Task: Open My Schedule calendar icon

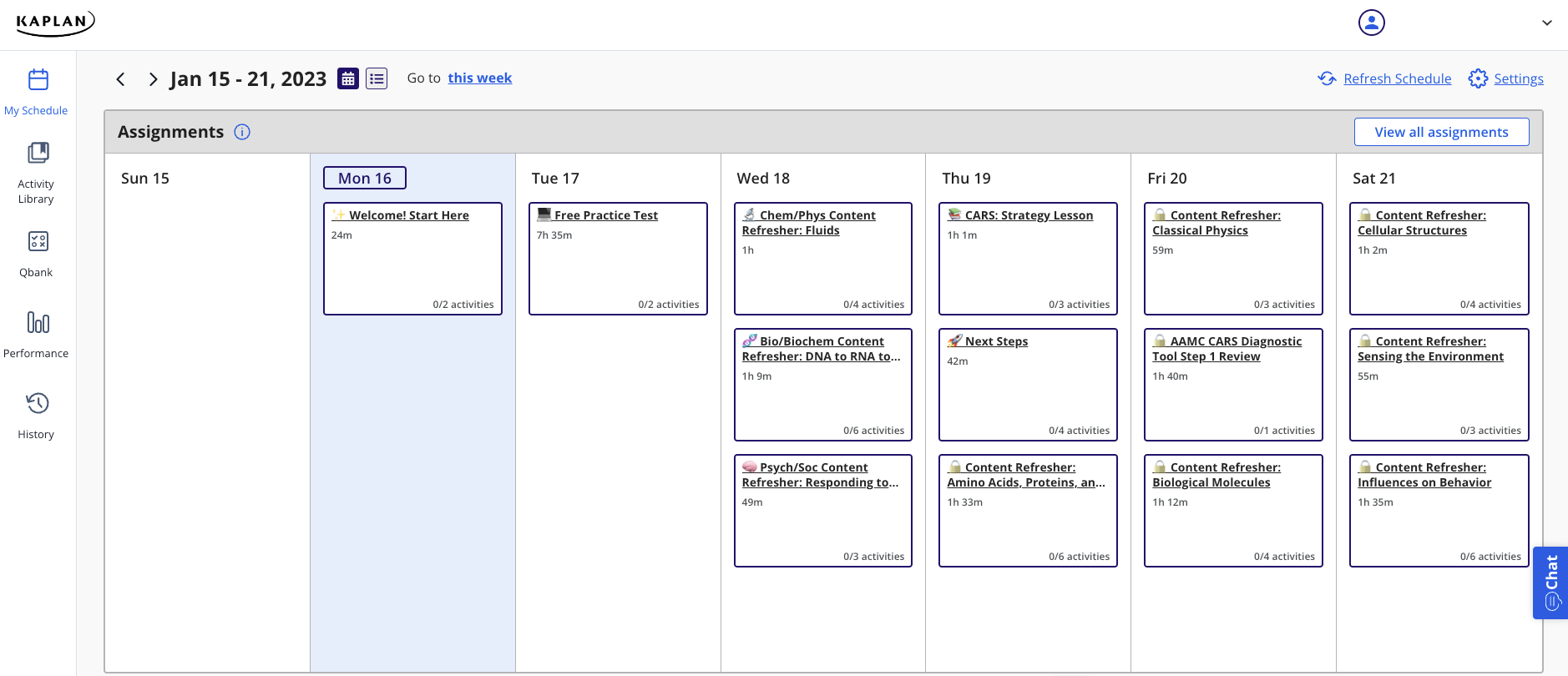Action: [38, 80]
